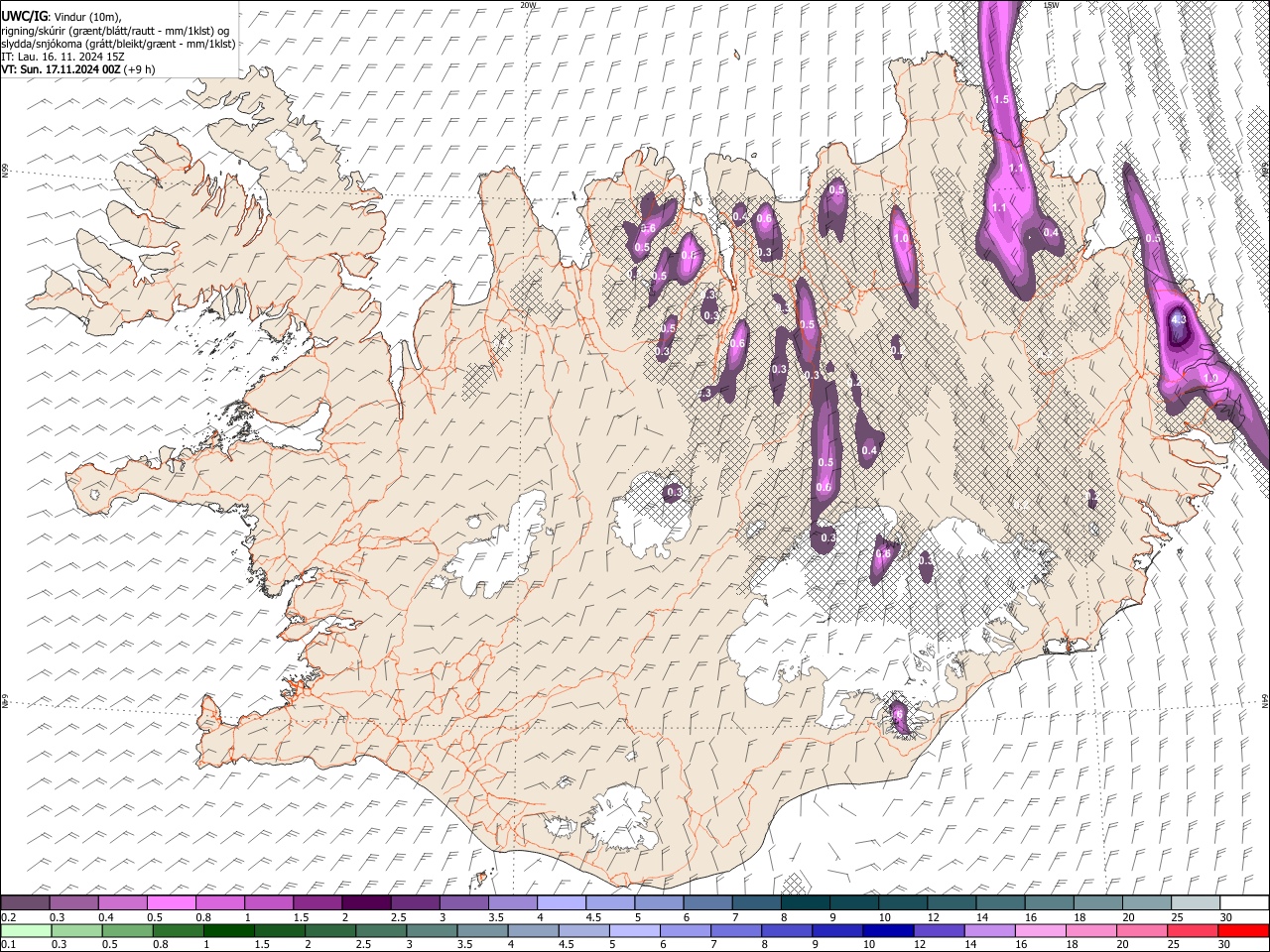Screen dimensions: 1270x952
Task: Click the 1.5 value in the northeast snow band
Action: (1001, 100)
